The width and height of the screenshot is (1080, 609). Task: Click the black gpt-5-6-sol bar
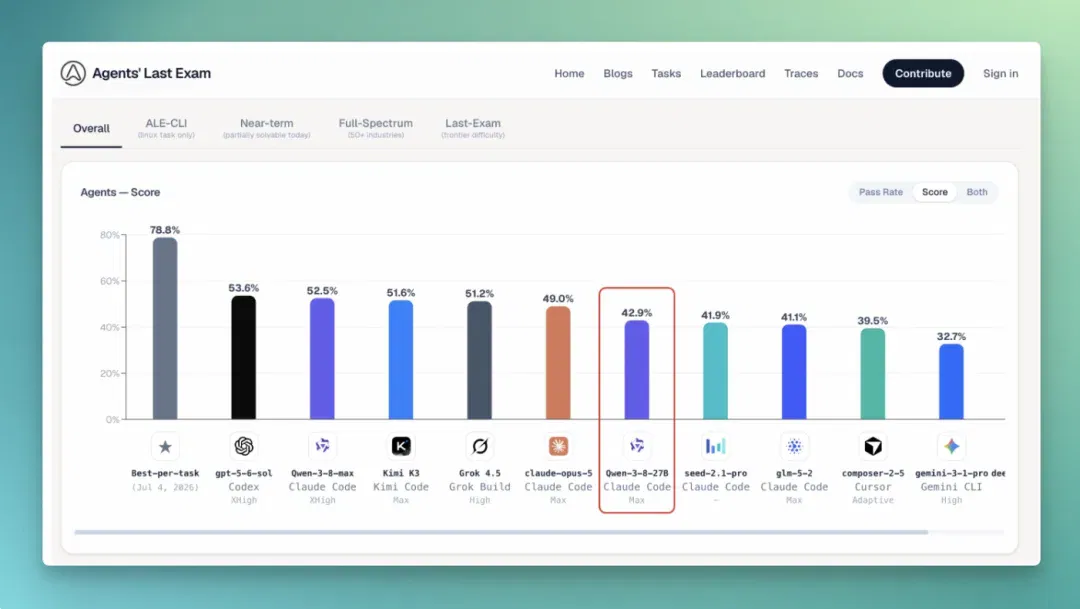click(x=243, y=358)
